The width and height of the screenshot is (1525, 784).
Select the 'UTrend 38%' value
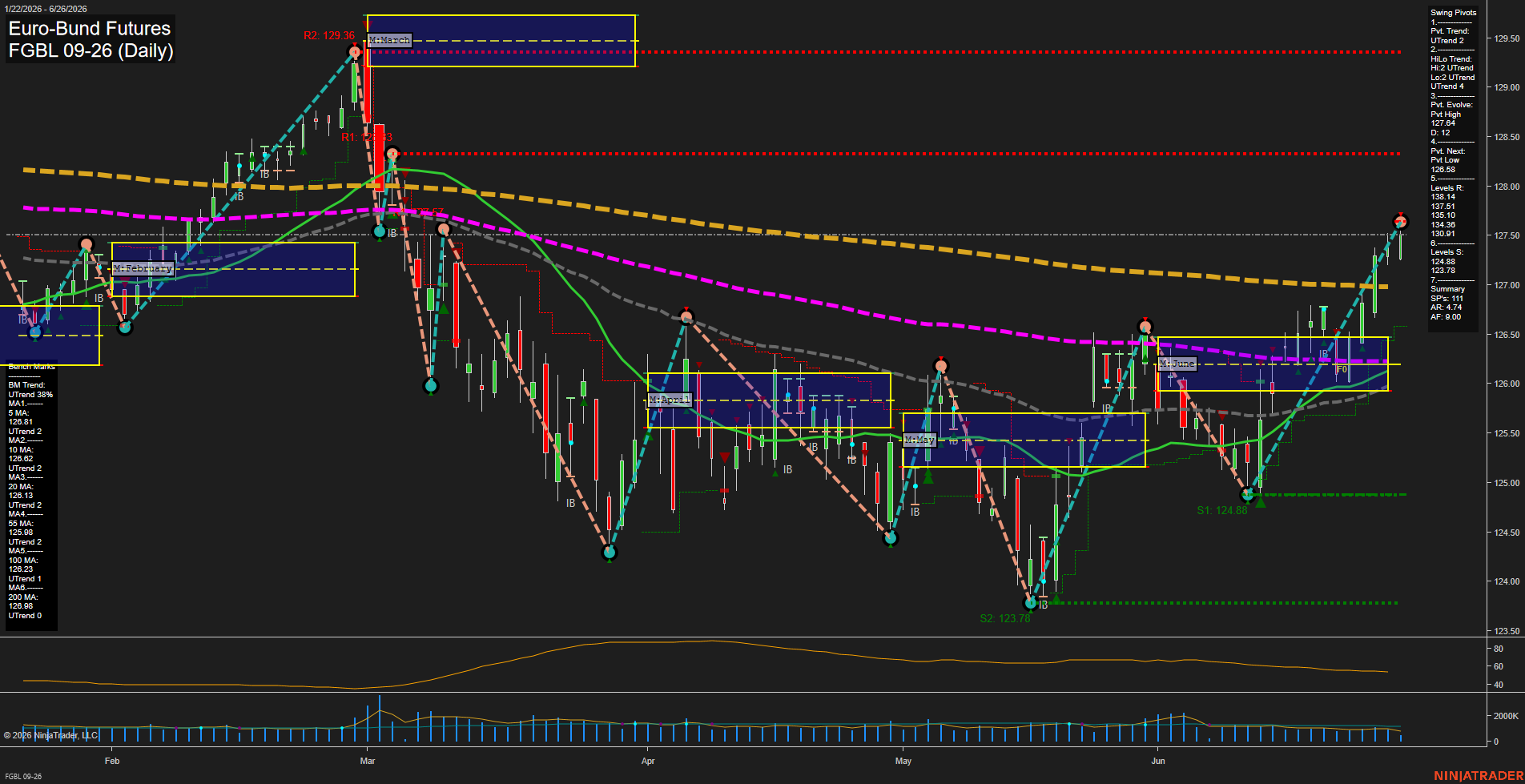click(x=30, y=395)
